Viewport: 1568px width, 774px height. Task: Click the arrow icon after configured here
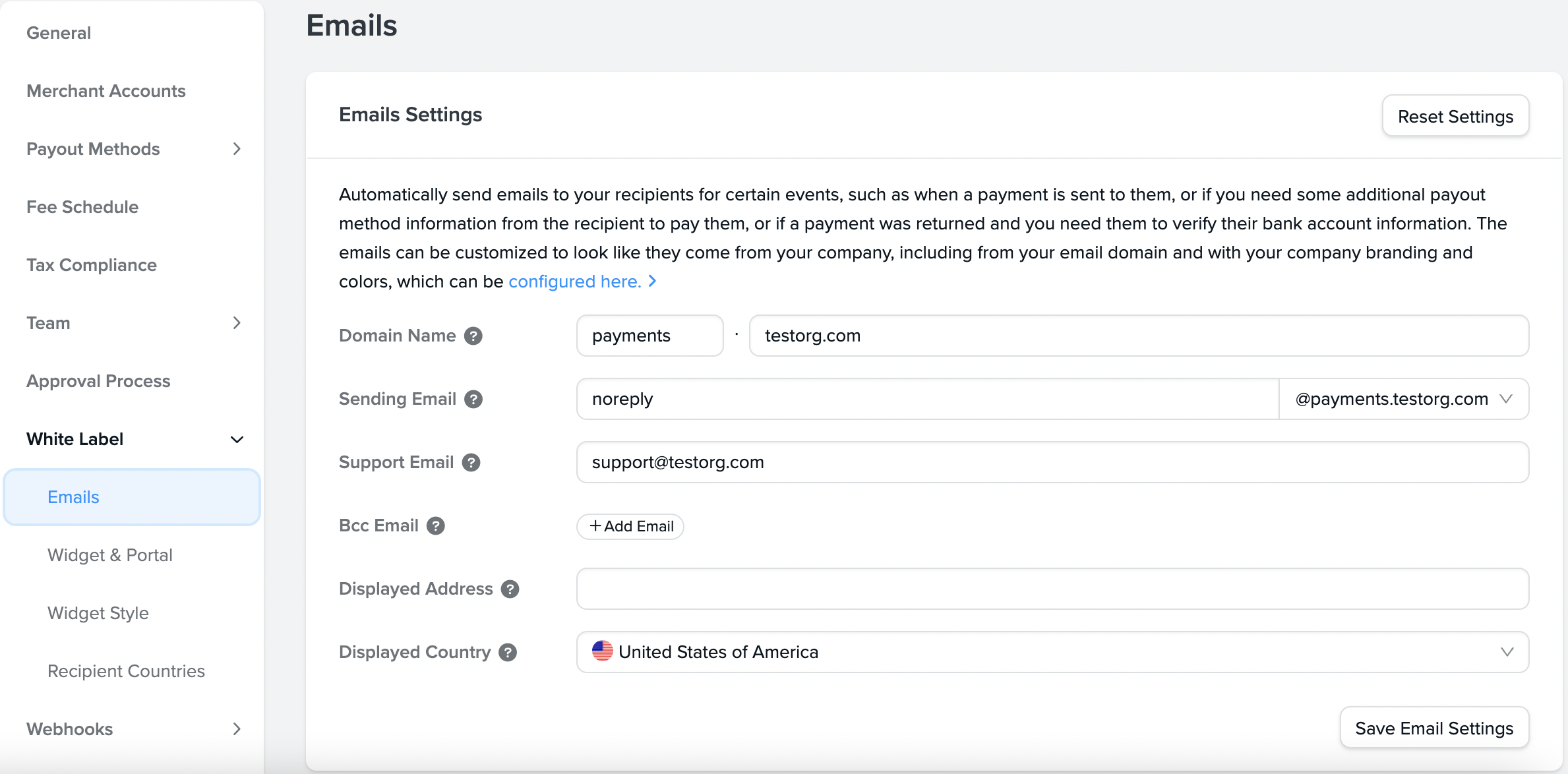coord(652,281)
